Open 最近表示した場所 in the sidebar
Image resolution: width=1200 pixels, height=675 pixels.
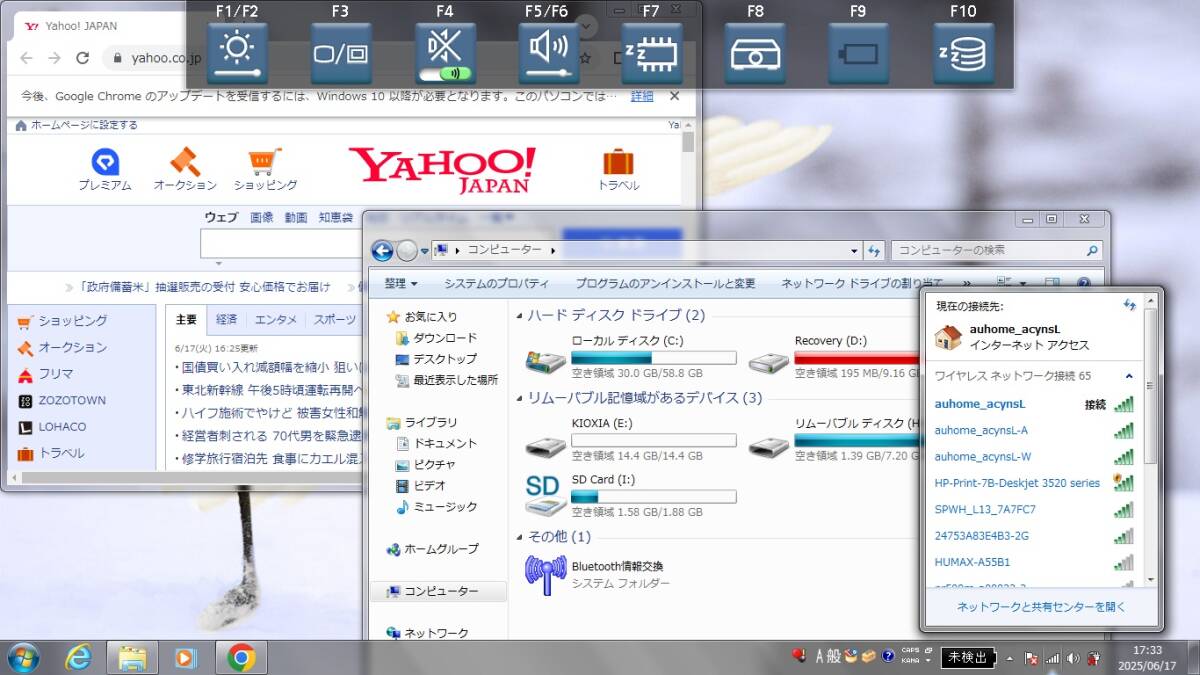click(x=447, y=380)
